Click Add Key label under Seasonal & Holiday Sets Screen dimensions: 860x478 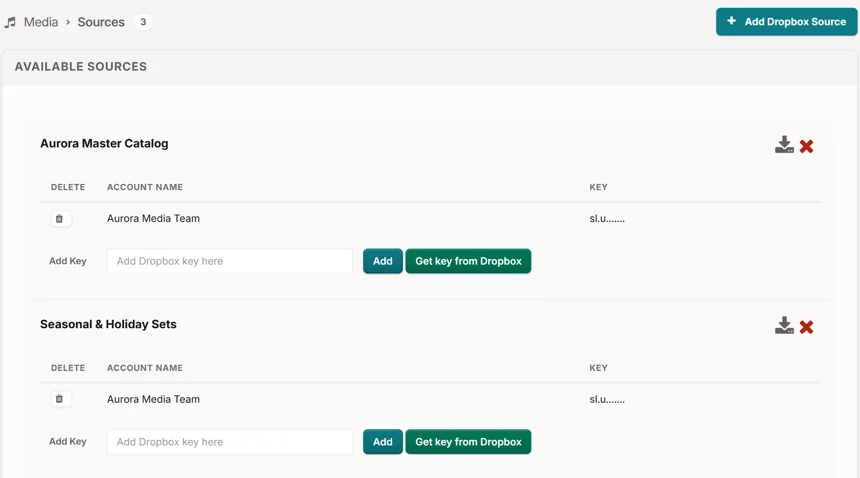click(68, 441)
